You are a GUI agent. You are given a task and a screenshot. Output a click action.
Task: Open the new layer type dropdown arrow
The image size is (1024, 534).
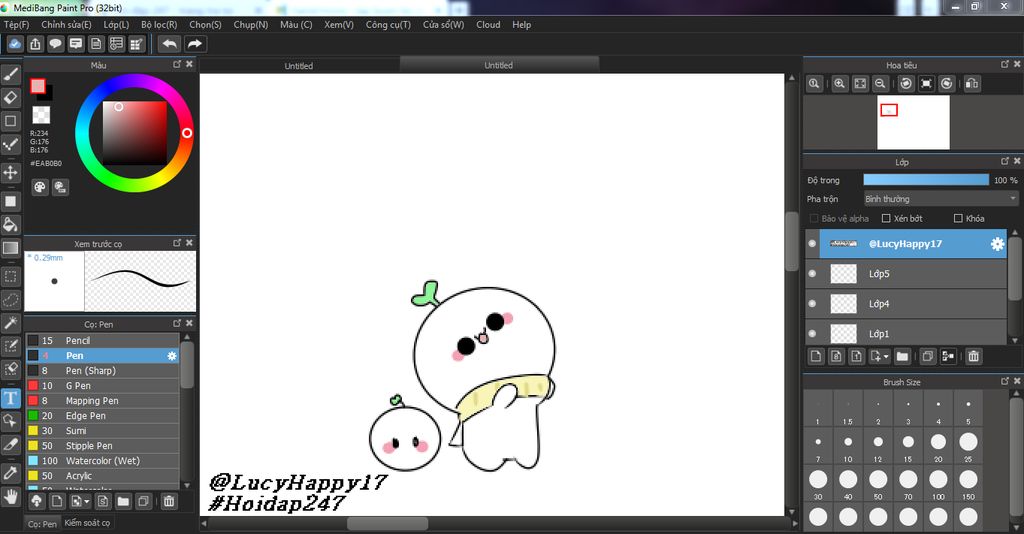(886, 356)
